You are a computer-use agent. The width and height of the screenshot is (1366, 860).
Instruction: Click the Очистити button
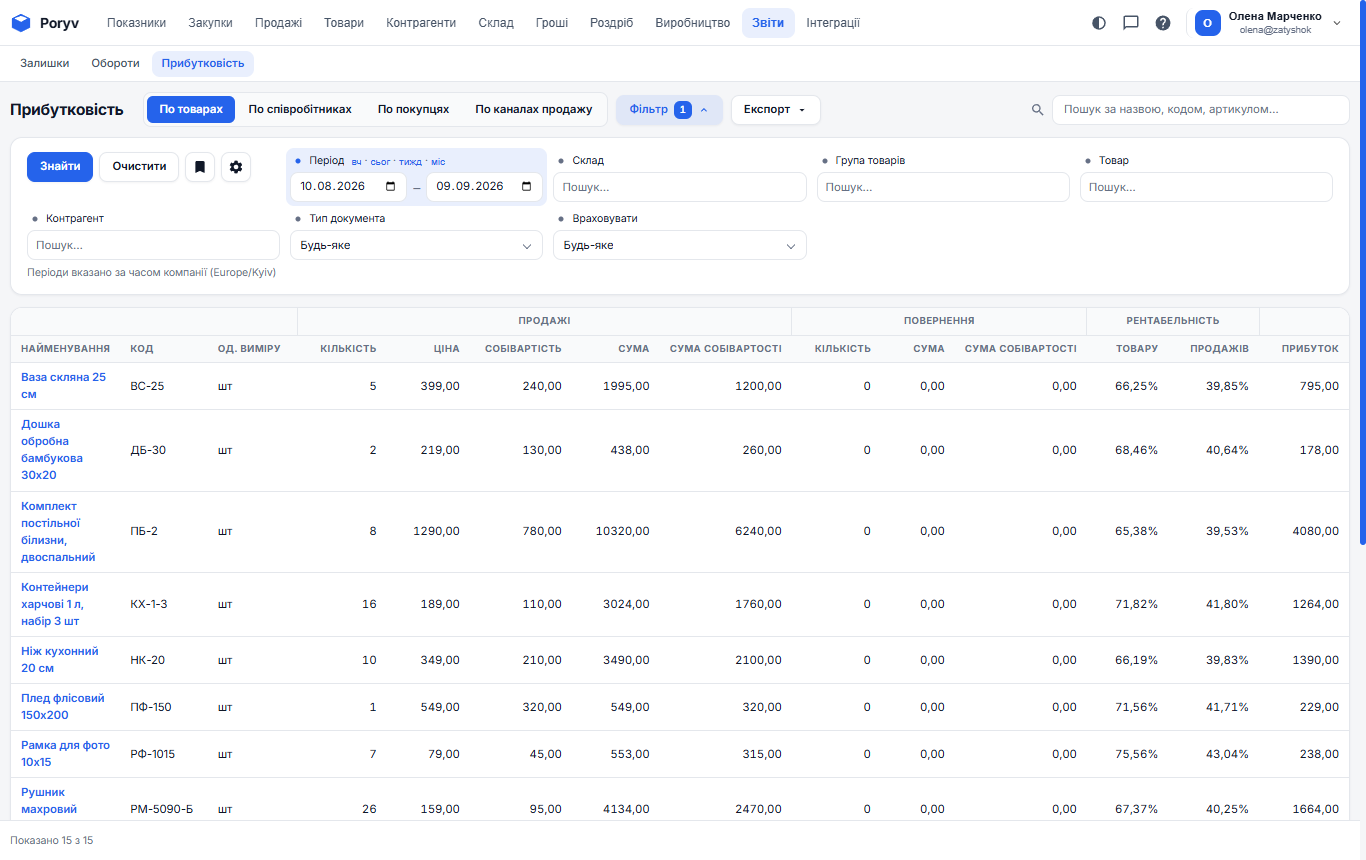pyautogui.click(x=139, y=167)
